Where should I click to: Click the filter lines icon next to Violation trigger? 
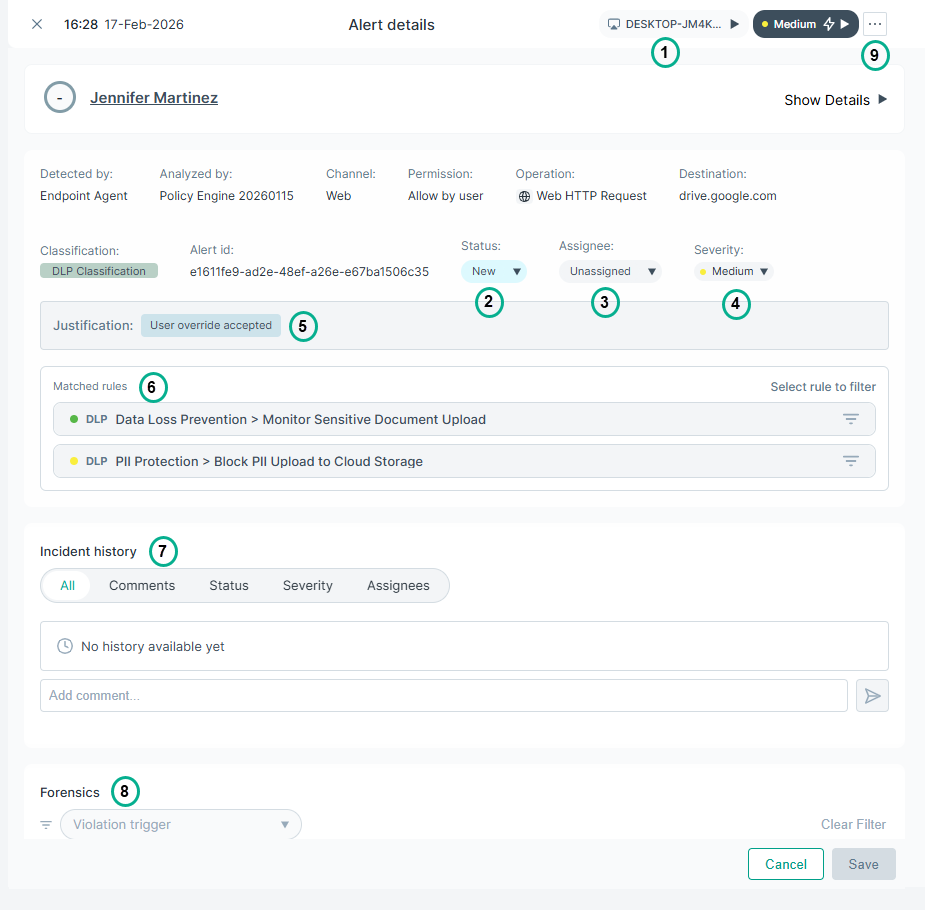tap(46, 825)
